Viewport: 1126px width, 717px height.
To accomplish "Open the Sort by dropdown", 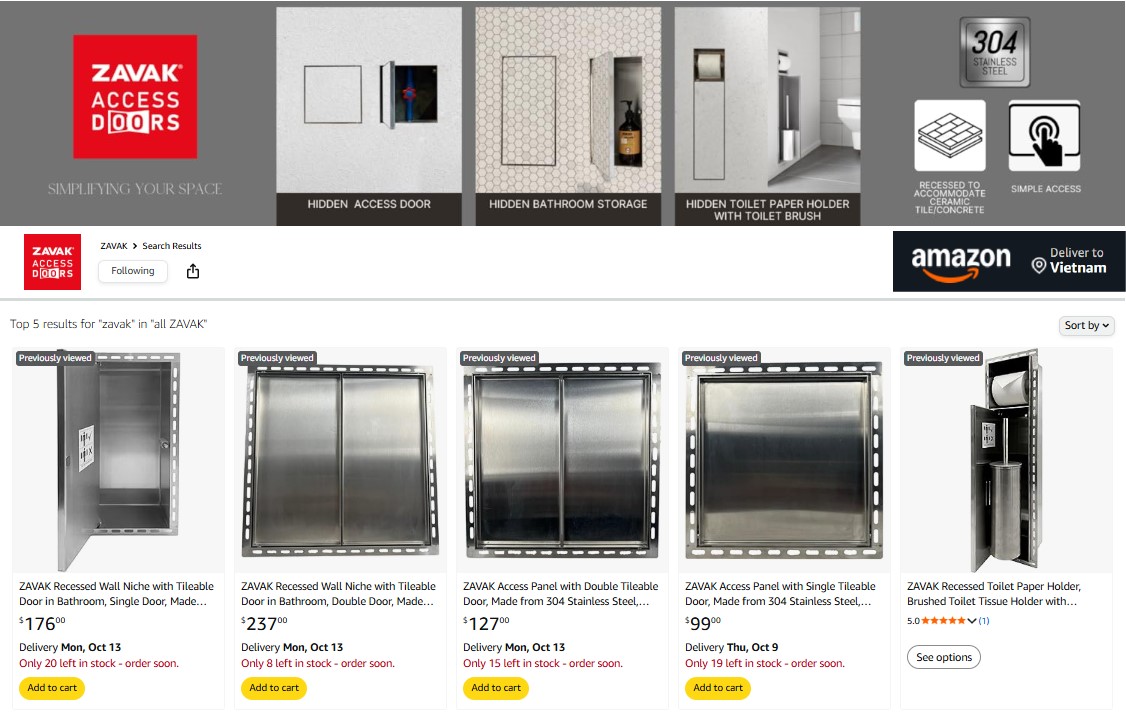I will click(x=1087, y=325).
